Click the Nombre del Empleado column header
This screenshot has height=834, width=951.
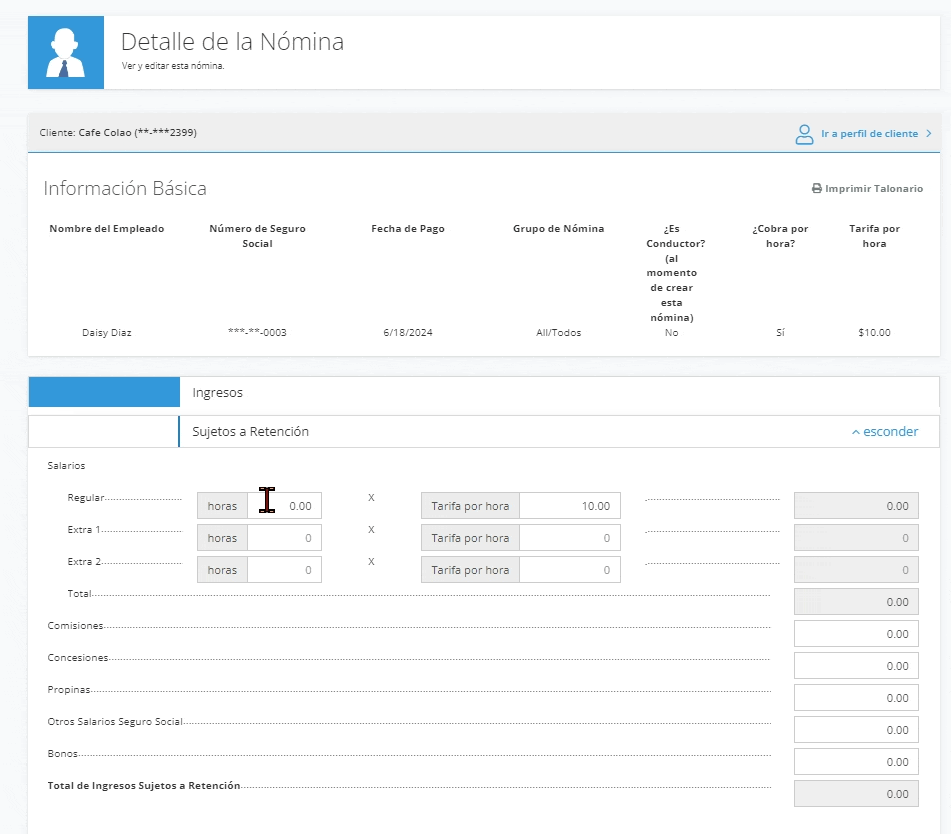coord(107,229)
